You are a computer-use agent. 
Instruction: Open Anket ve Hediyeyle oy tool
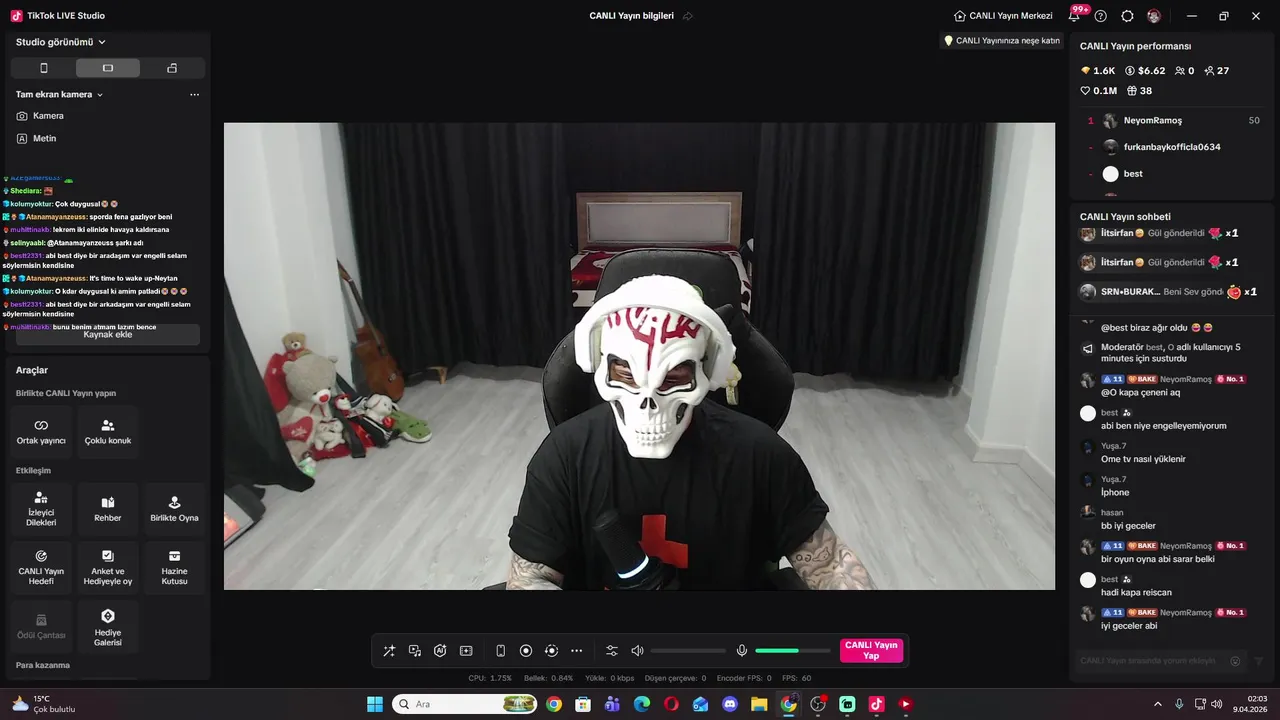click(x=108, y=567)
